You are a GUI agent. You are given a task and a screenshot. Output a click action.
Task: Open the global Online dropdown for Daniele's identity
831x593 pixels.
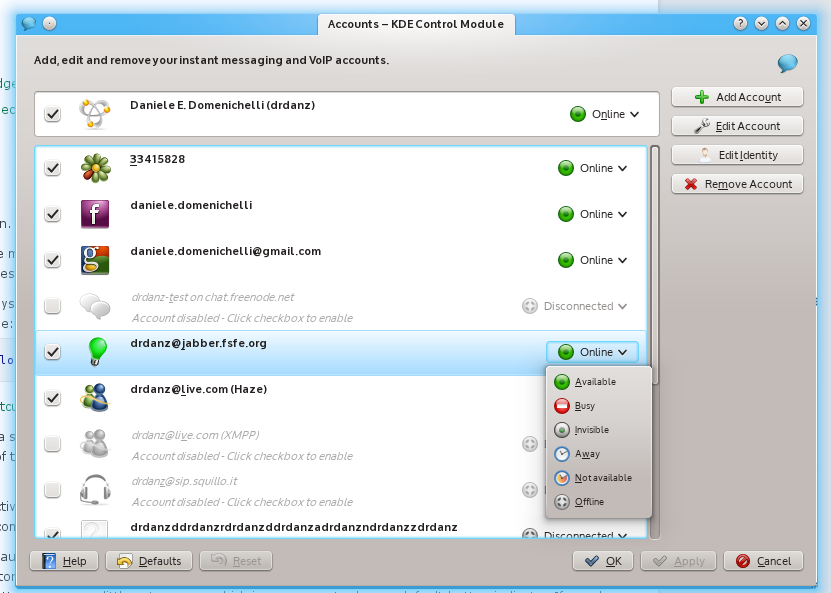(604, 114)
